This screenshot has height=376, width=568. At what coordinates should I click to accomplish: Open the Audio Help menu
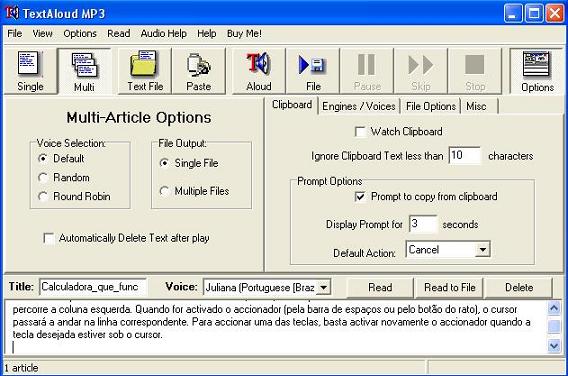[x=164, y=34]
